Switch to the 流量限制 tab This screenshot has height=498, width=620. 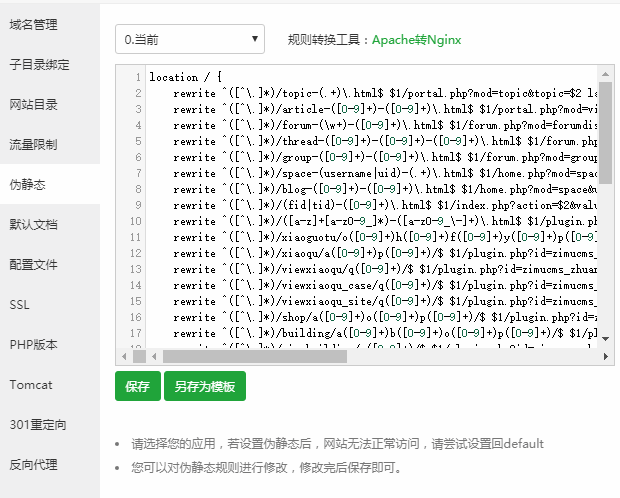pos(50,144)
